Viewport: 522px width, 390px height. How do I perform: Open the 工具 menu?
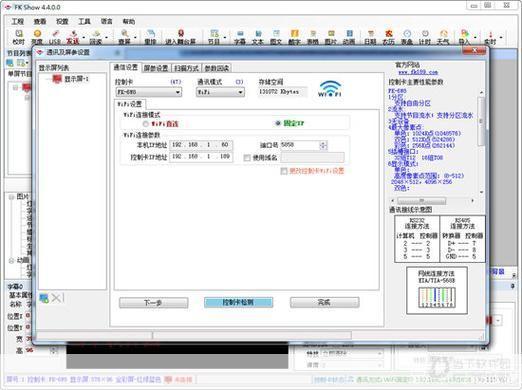(x=84, y=21)
